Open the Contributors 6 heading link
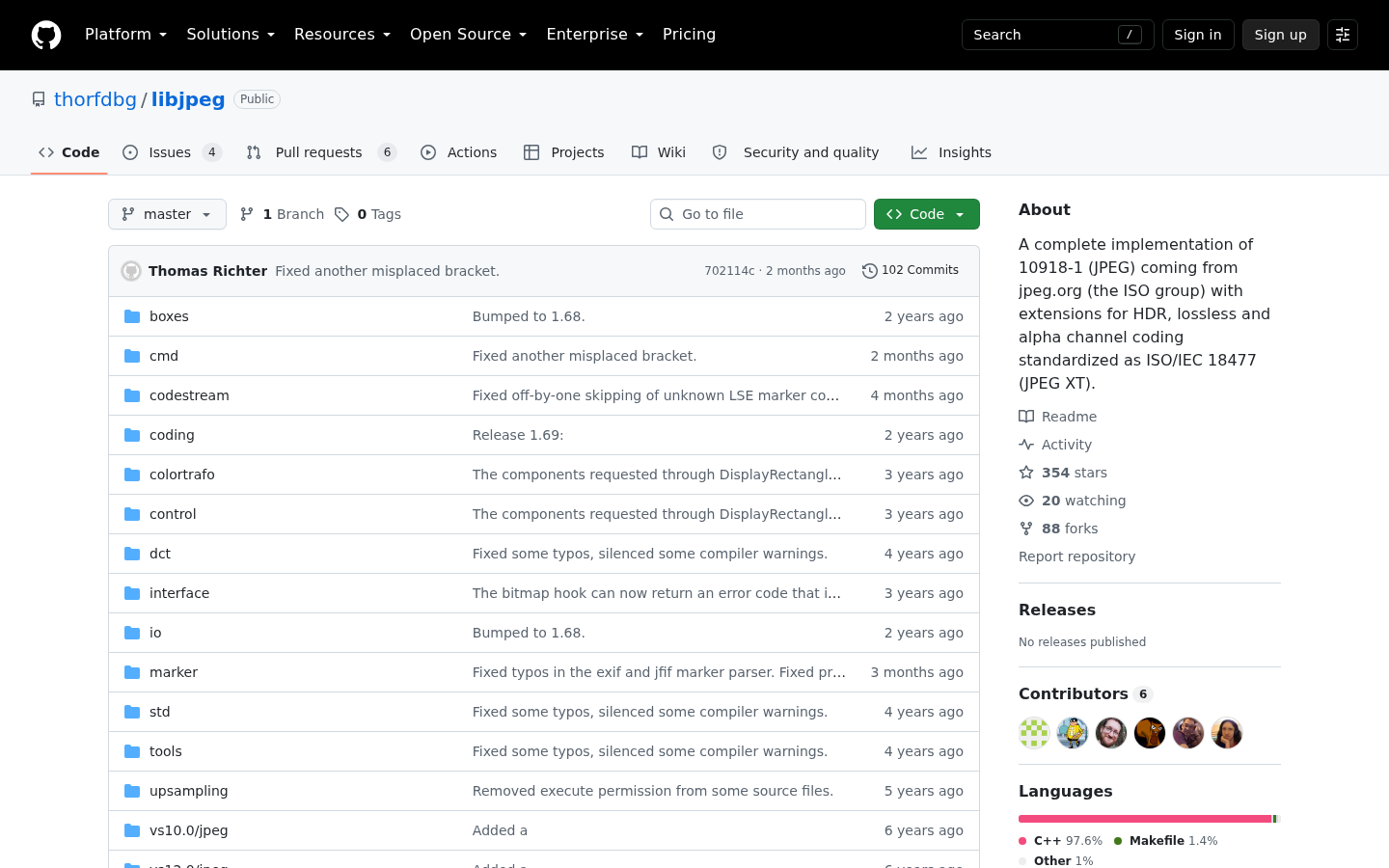This screenshot has width=1389, height=868. click(1085, 694)
